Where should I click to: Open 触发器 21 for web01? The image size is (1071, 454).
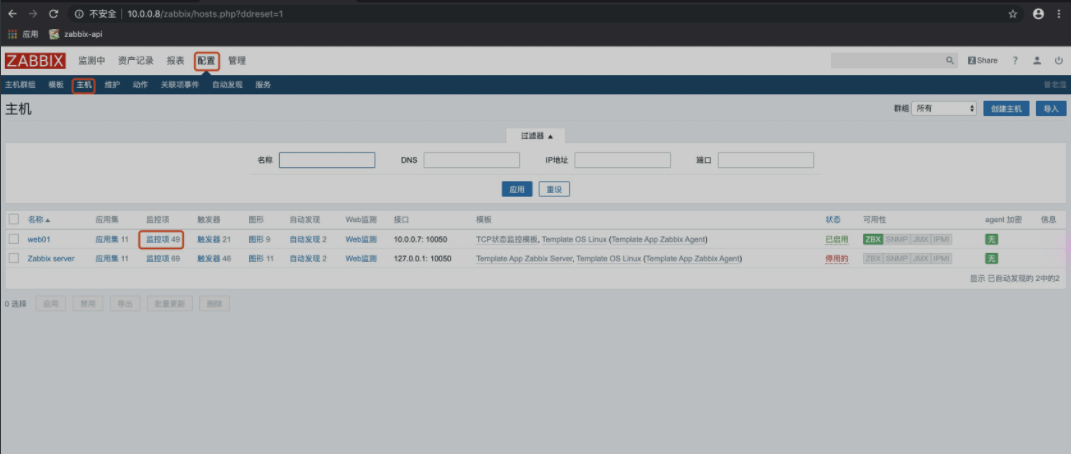[214, 240]
